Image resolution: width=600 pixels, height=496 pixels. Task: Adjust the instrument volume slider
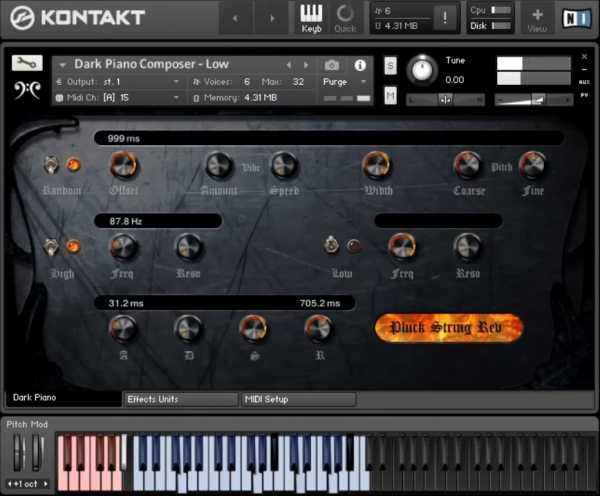click(x=533, y=100)
